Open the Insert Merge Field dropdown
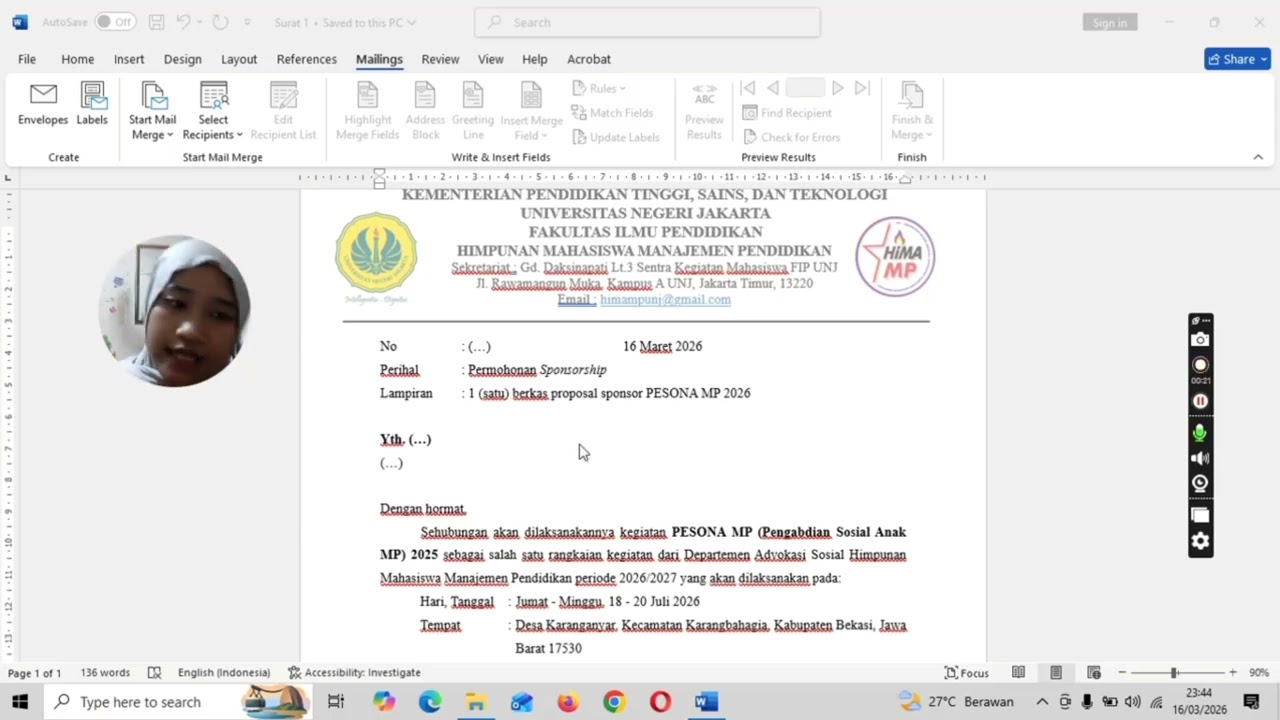The height and width of the screenshot is (720, 1280). [531, 111]
